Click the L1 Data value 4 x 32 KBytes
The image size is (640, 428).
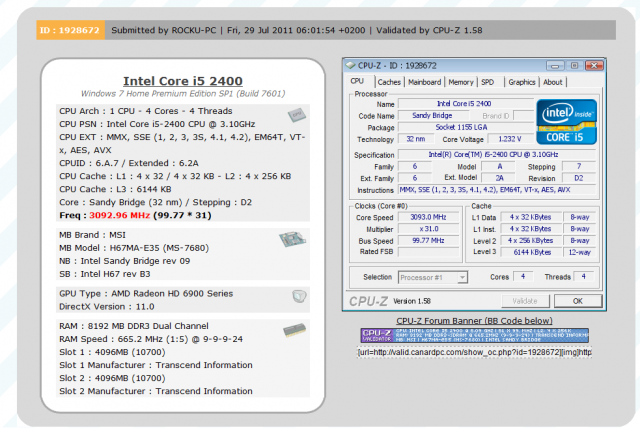click(x=530, y=217)
